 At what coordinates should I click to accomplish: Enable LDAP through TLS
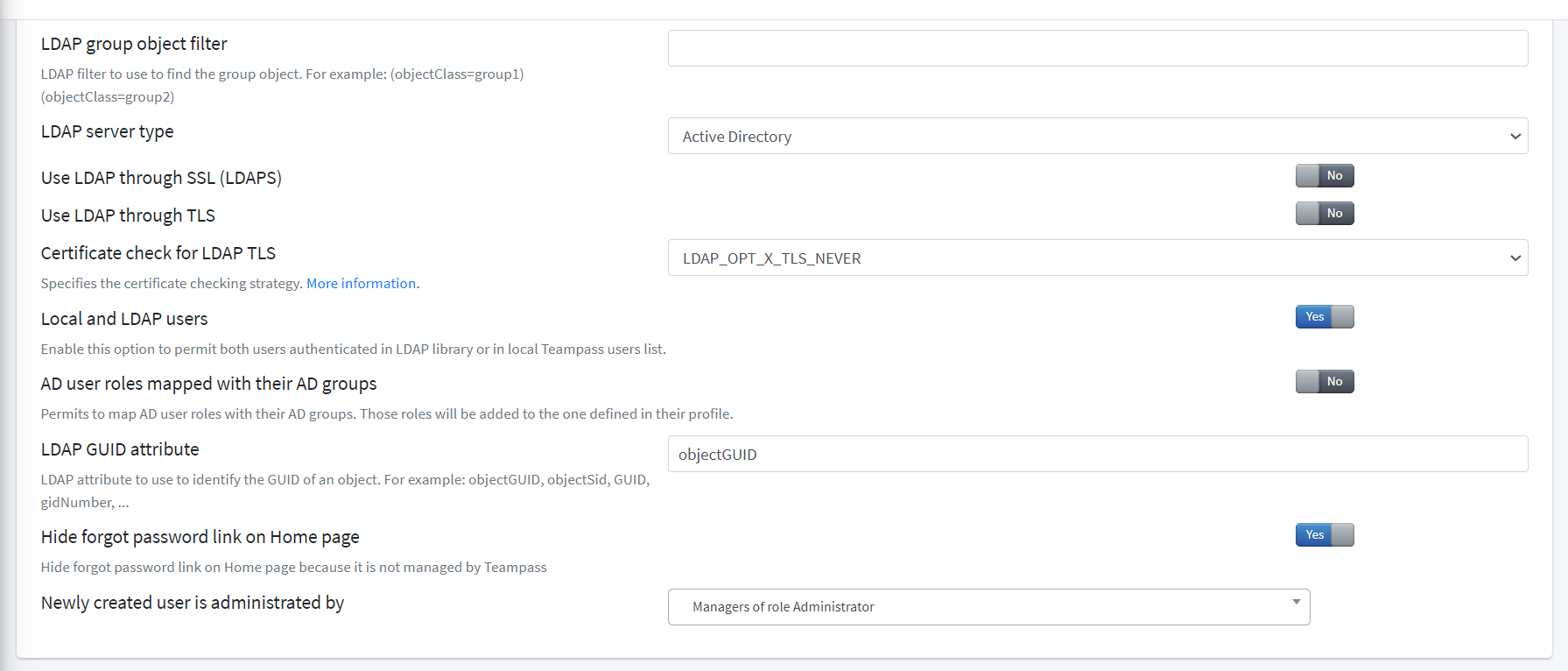(x=1324, y=213)
